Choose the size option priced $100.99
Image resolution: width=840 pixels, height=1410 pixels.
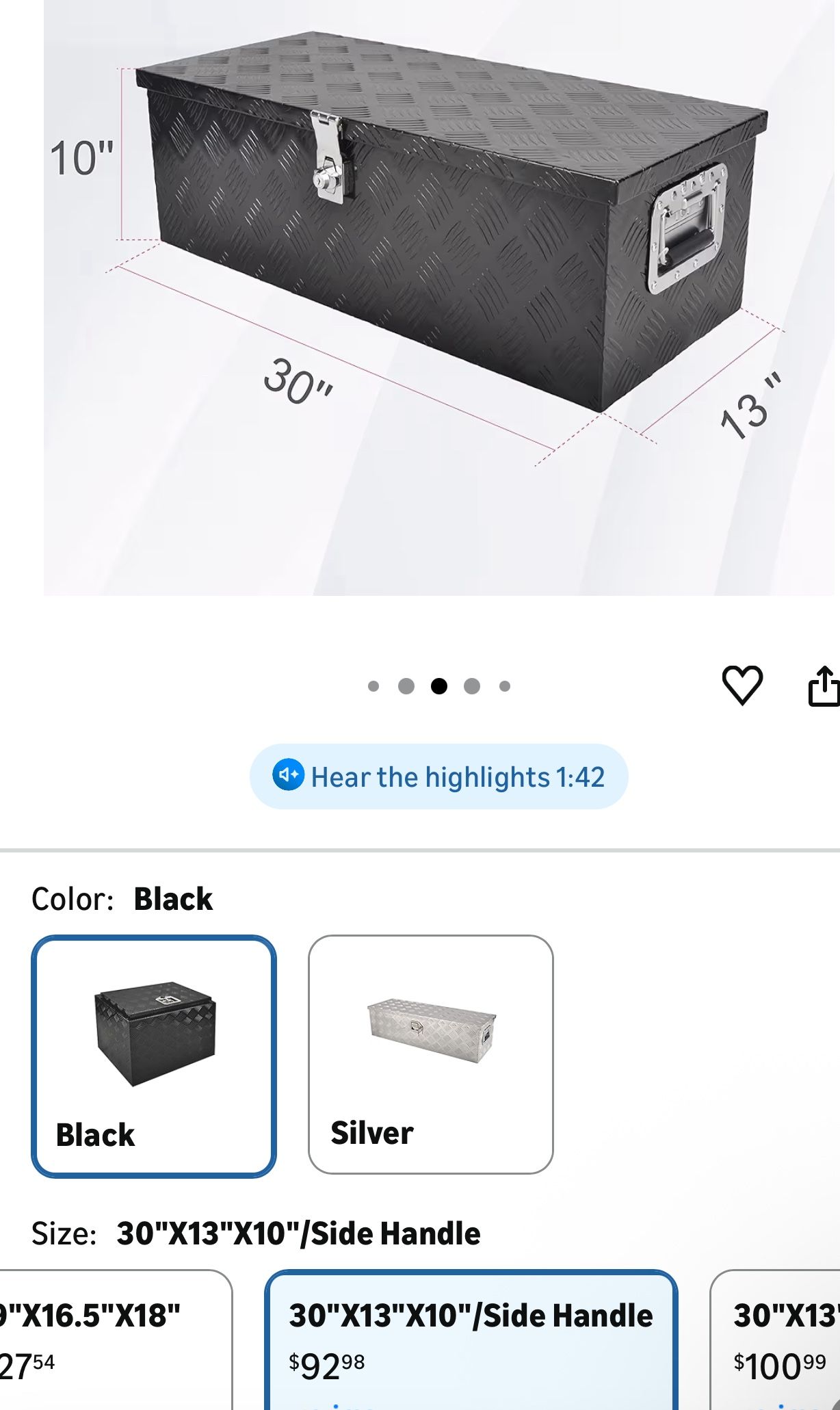coord(775,1340)
